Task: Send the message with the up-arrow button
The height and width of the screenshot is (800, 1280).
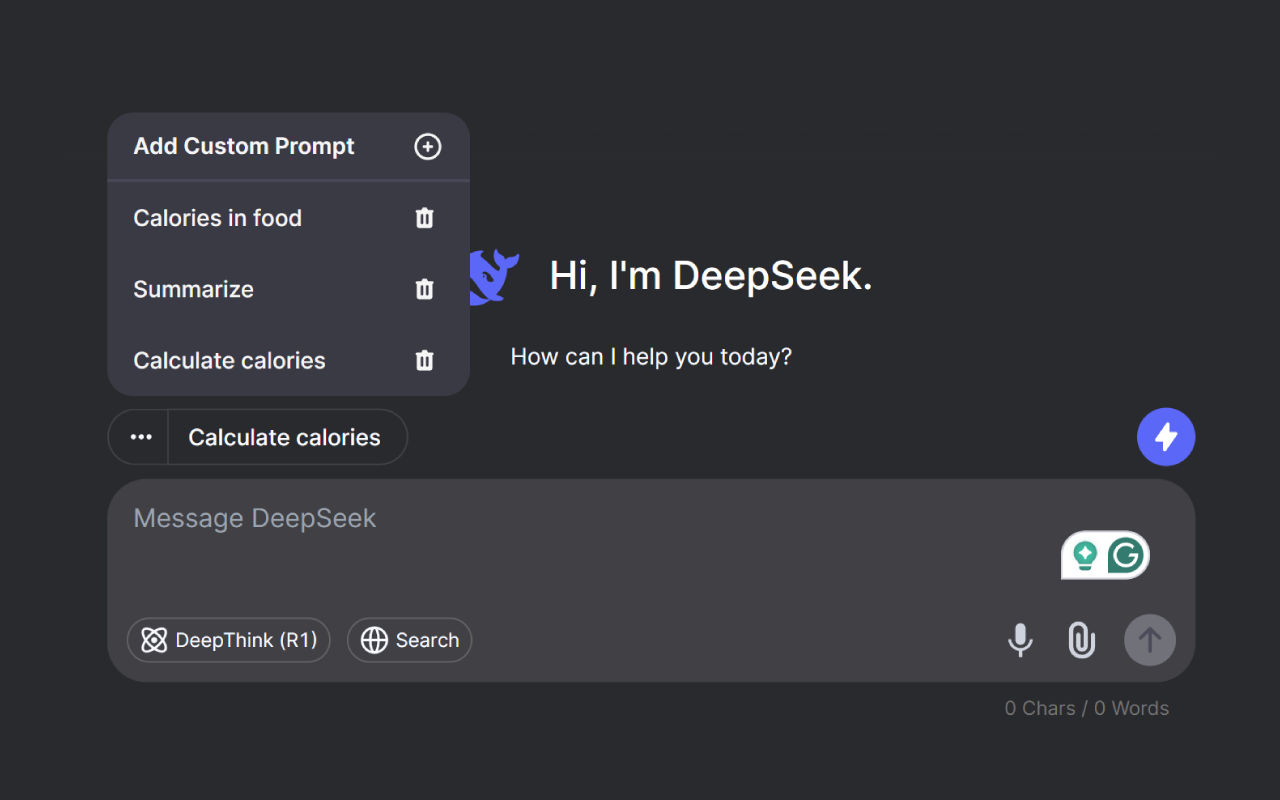Action: pos(1150,640)
